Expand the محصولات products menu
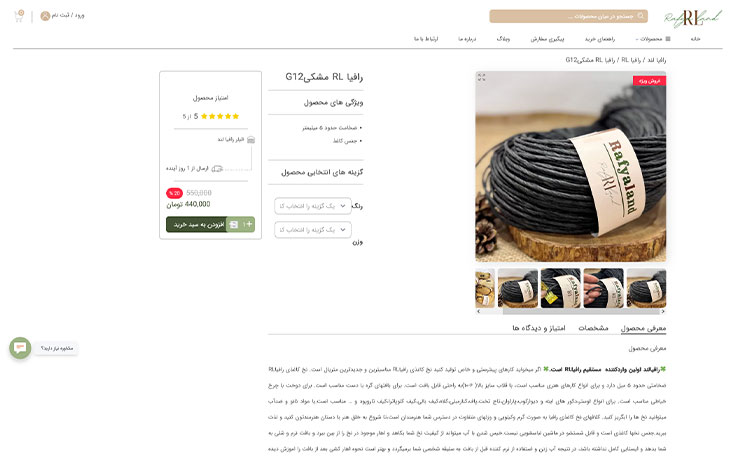735x461 pixels. point(652,39)
